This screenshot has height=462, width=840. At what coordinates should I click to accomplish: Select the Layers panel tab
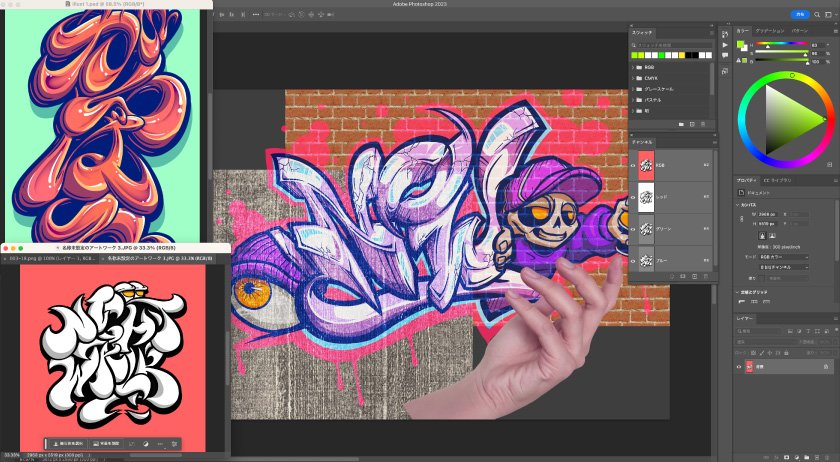[745, 318]
